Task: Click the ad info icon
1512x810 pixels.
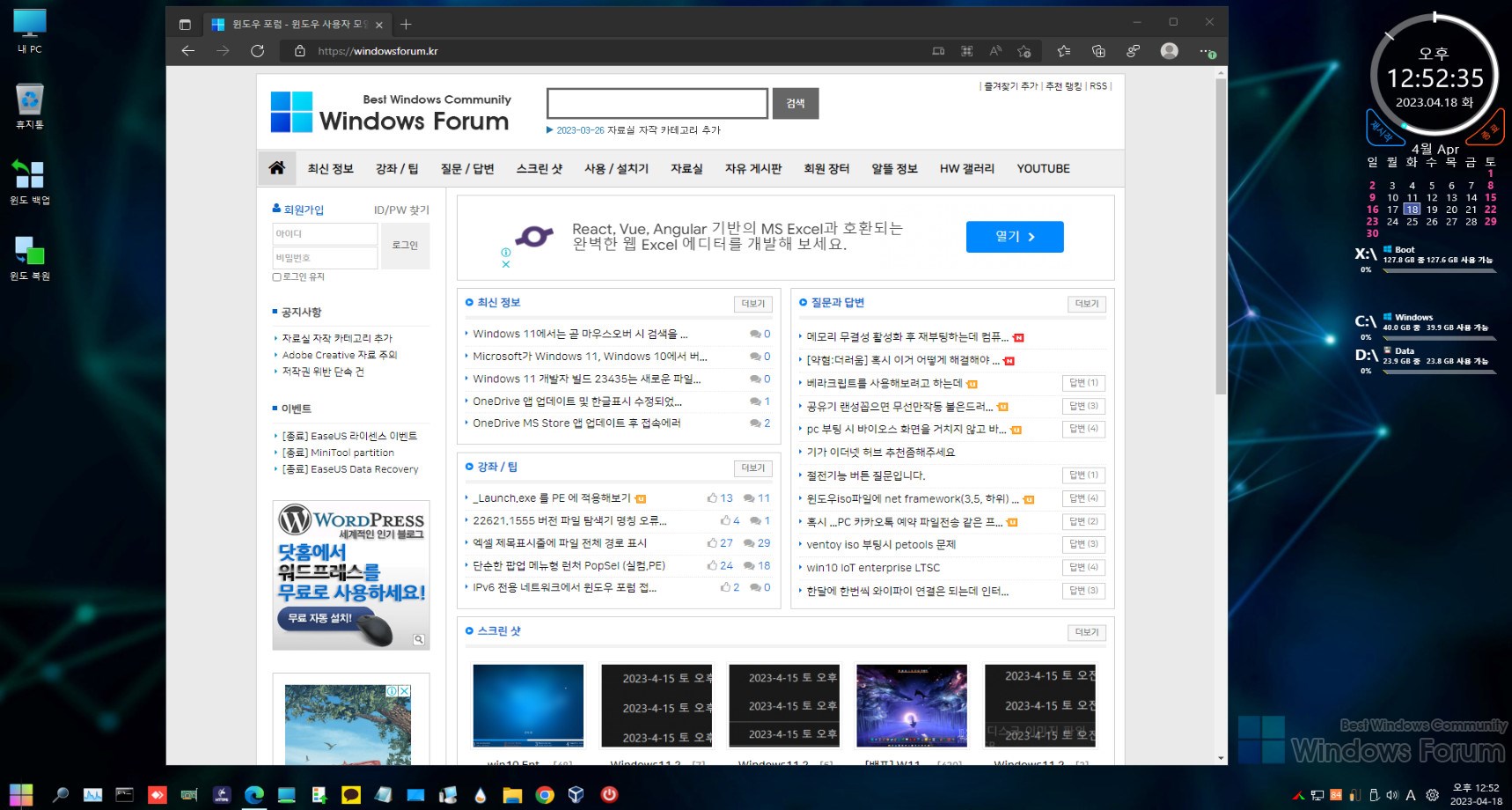Action: click(x=506, y=252)
